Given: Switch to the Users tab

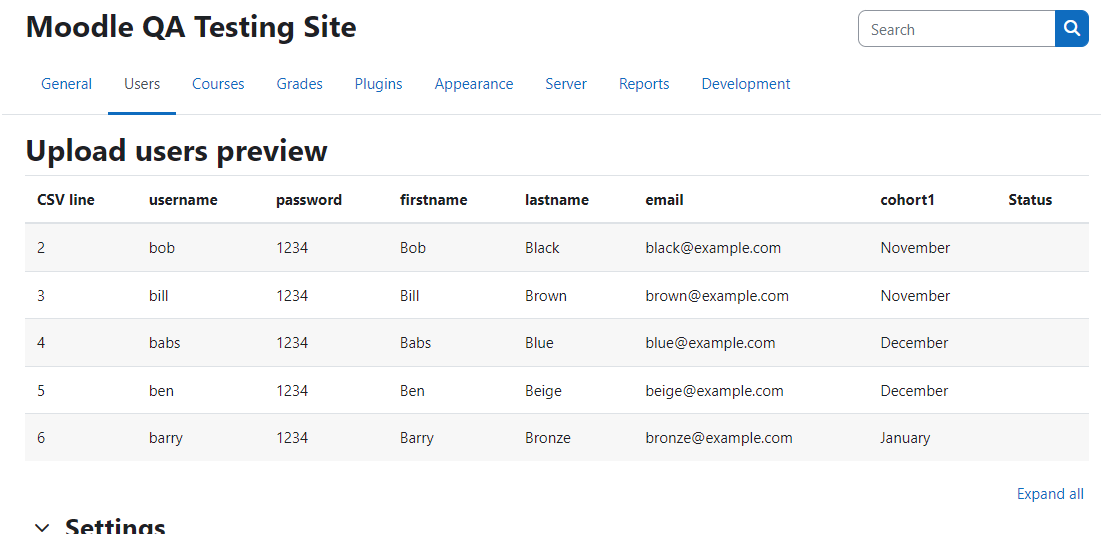Looking at the screenshot, I should (142, 84).
